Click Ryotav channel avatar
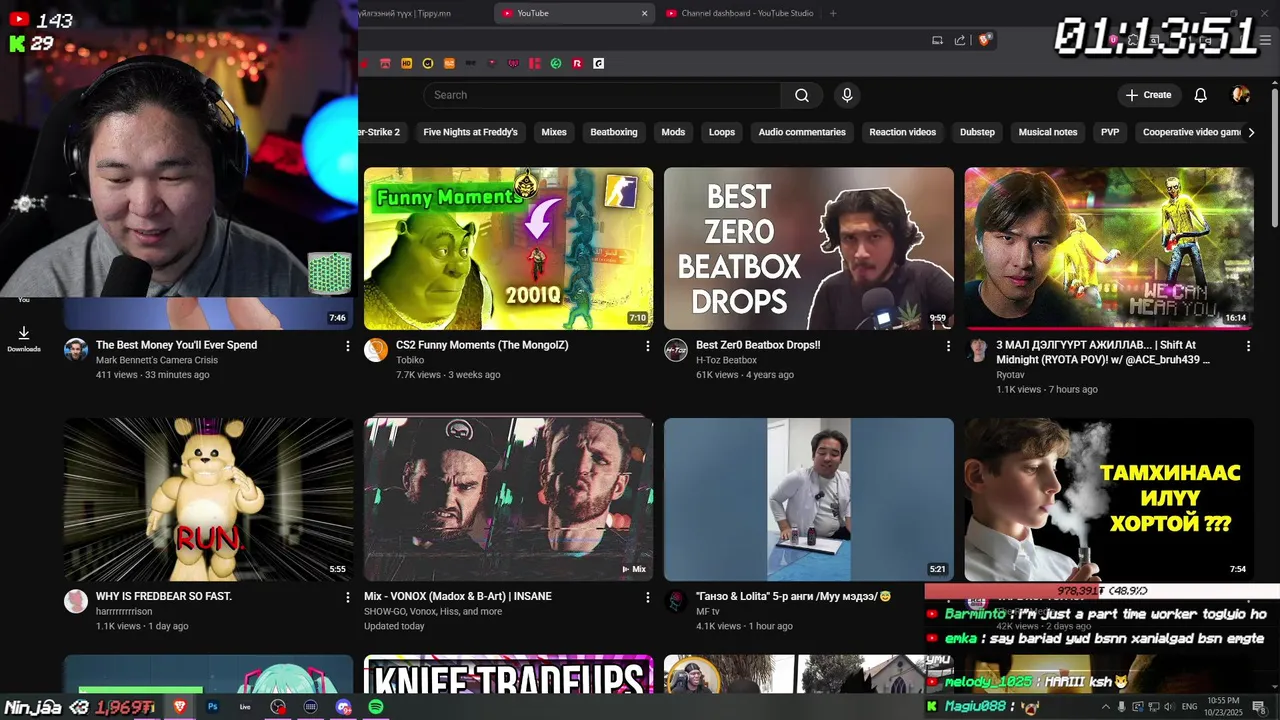This screenshot has width=1280, height=720. 977,350
